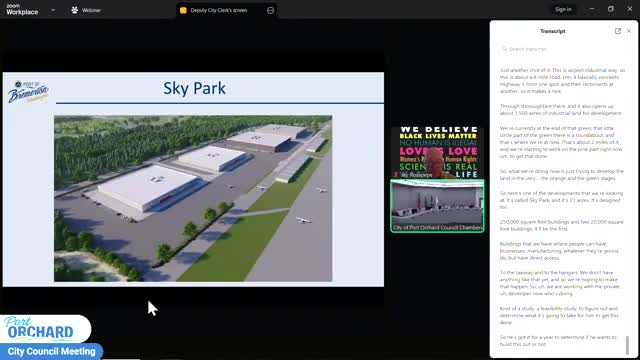Open the Zoom Workplace dropdown arrow
Image resolution: width=640 pixels, height=360 pixels.
click(53, 10)
